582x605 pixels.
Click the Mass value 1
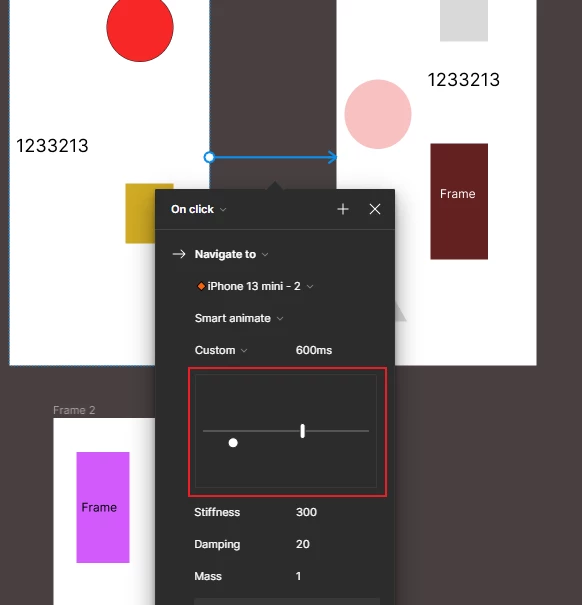(x=298, y=576)
